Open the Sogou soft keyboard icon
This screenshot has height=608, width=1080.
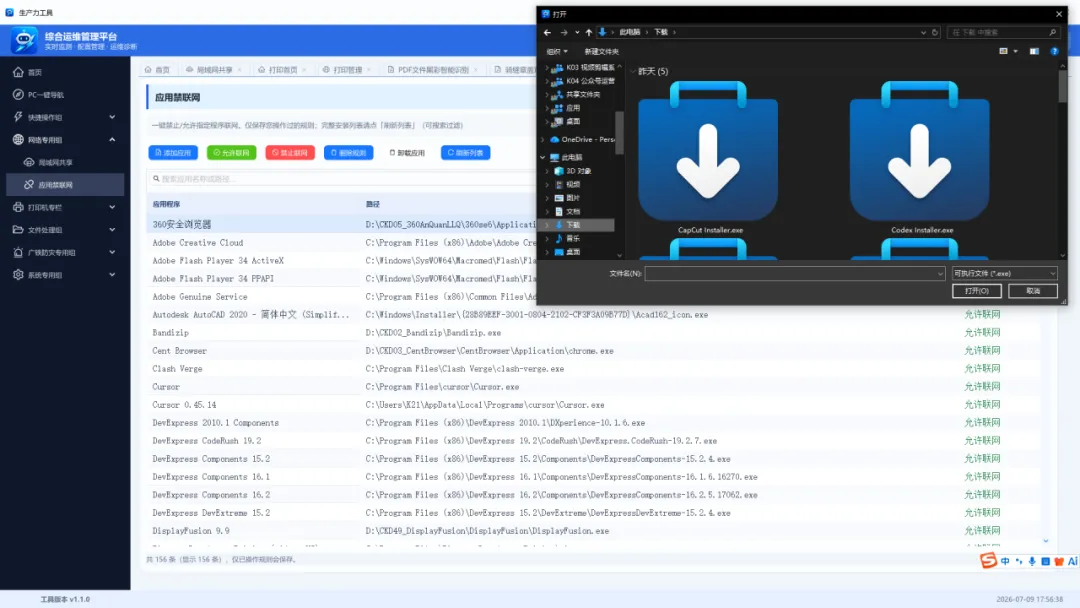pyautogui.click(x=1045, y=561)
